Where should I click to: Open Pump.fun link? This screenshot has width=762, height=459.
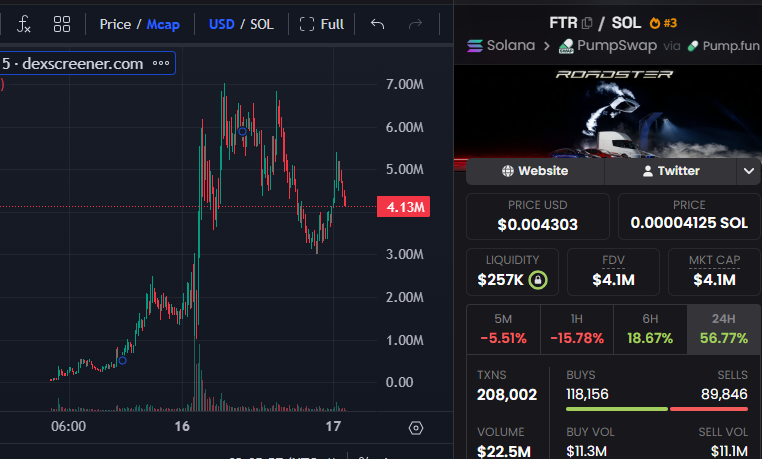[x=724, y=46]
